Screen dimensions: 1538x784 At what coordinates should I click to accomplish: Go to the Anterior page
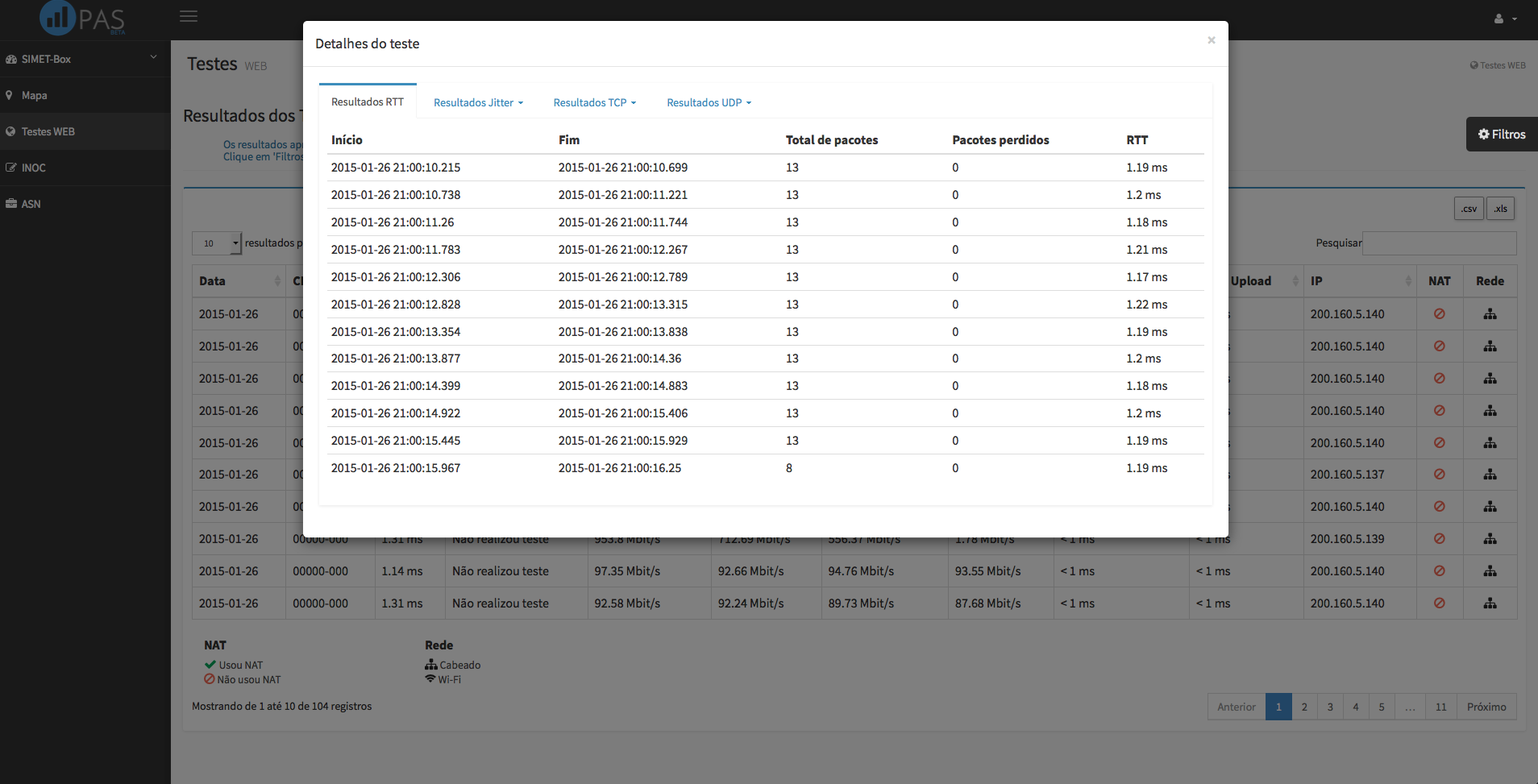coord(1237,707)
